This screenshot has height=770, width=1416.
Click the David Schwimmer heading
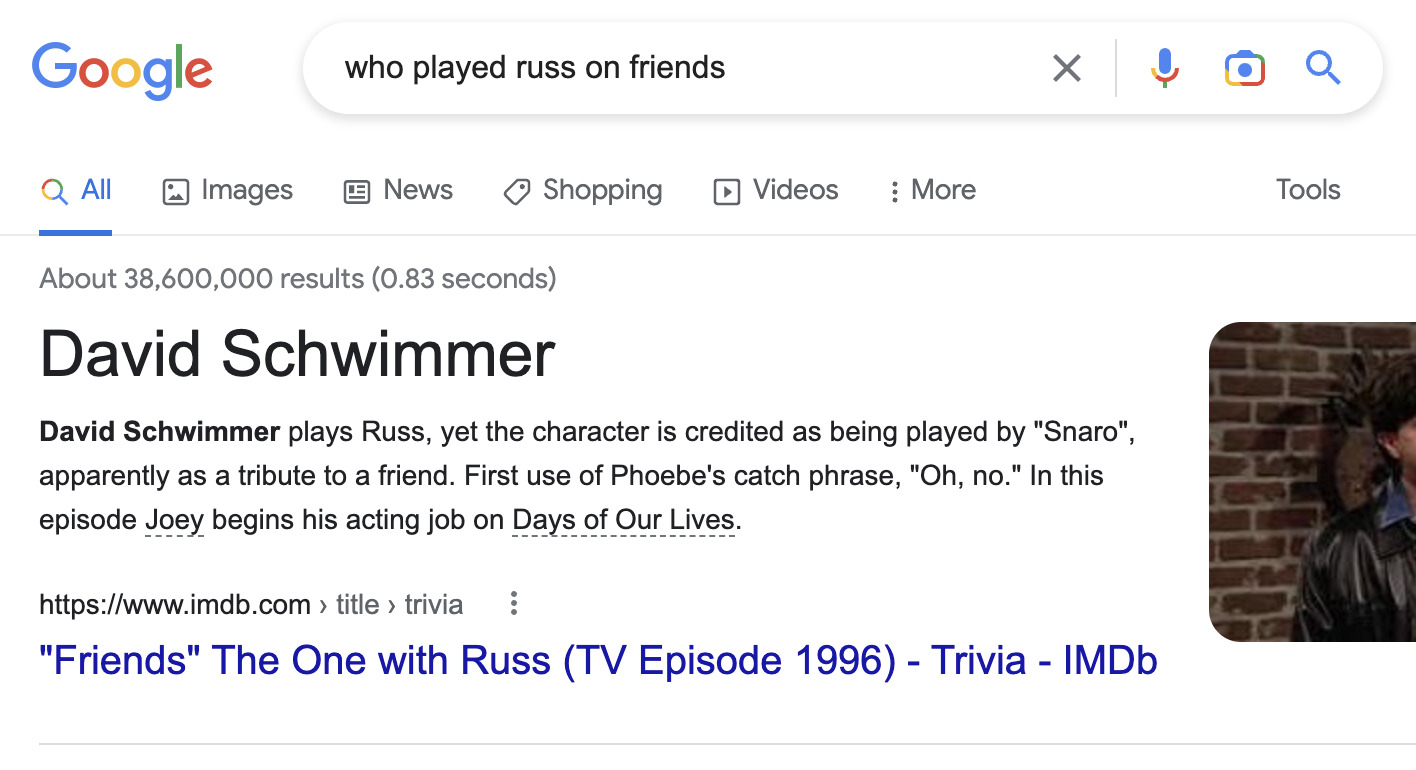[x=296, y=354]
